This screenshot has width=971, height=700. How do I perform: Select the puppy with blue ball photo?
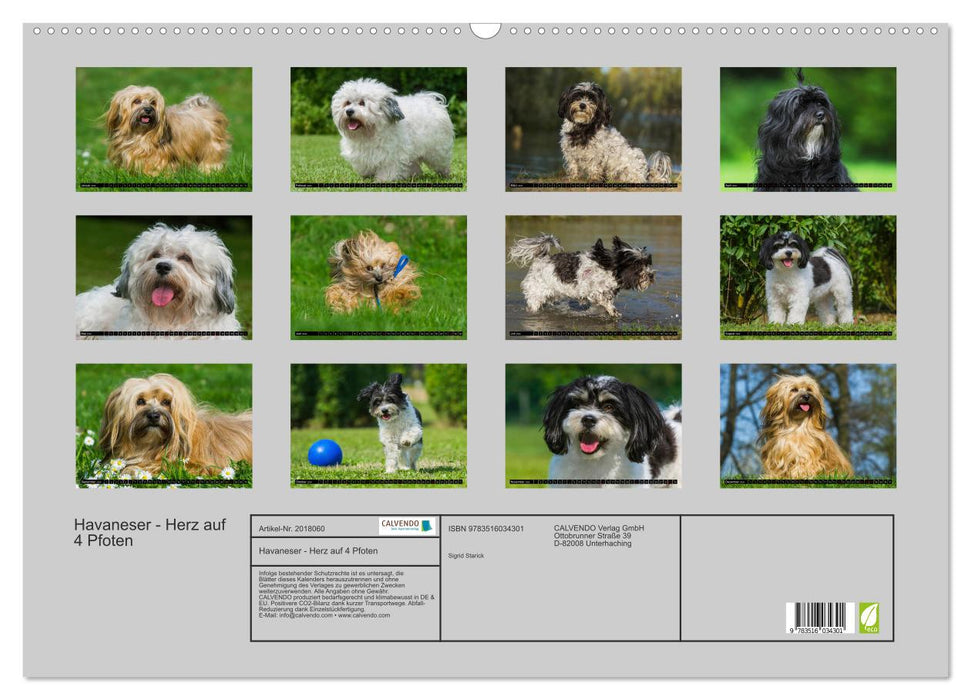click(378, 425)
